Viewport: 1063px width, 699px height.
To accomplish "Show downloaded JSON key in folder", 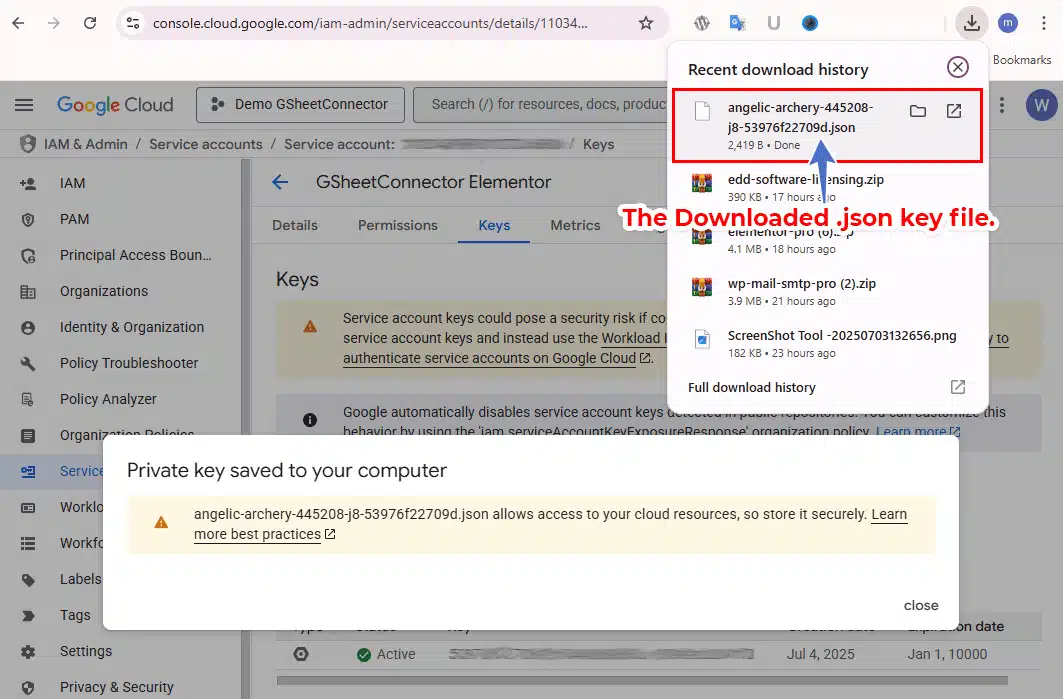I will [917, 111].
